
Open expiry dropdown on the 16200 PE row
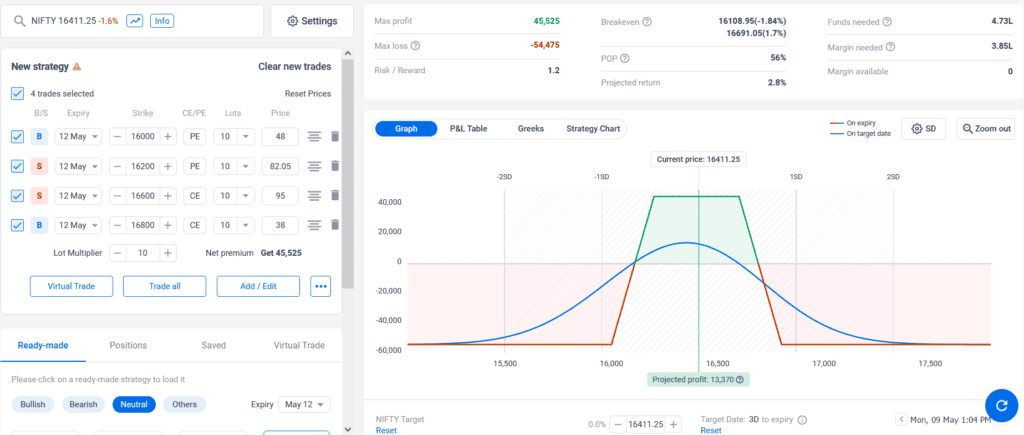tap(78, 166)
